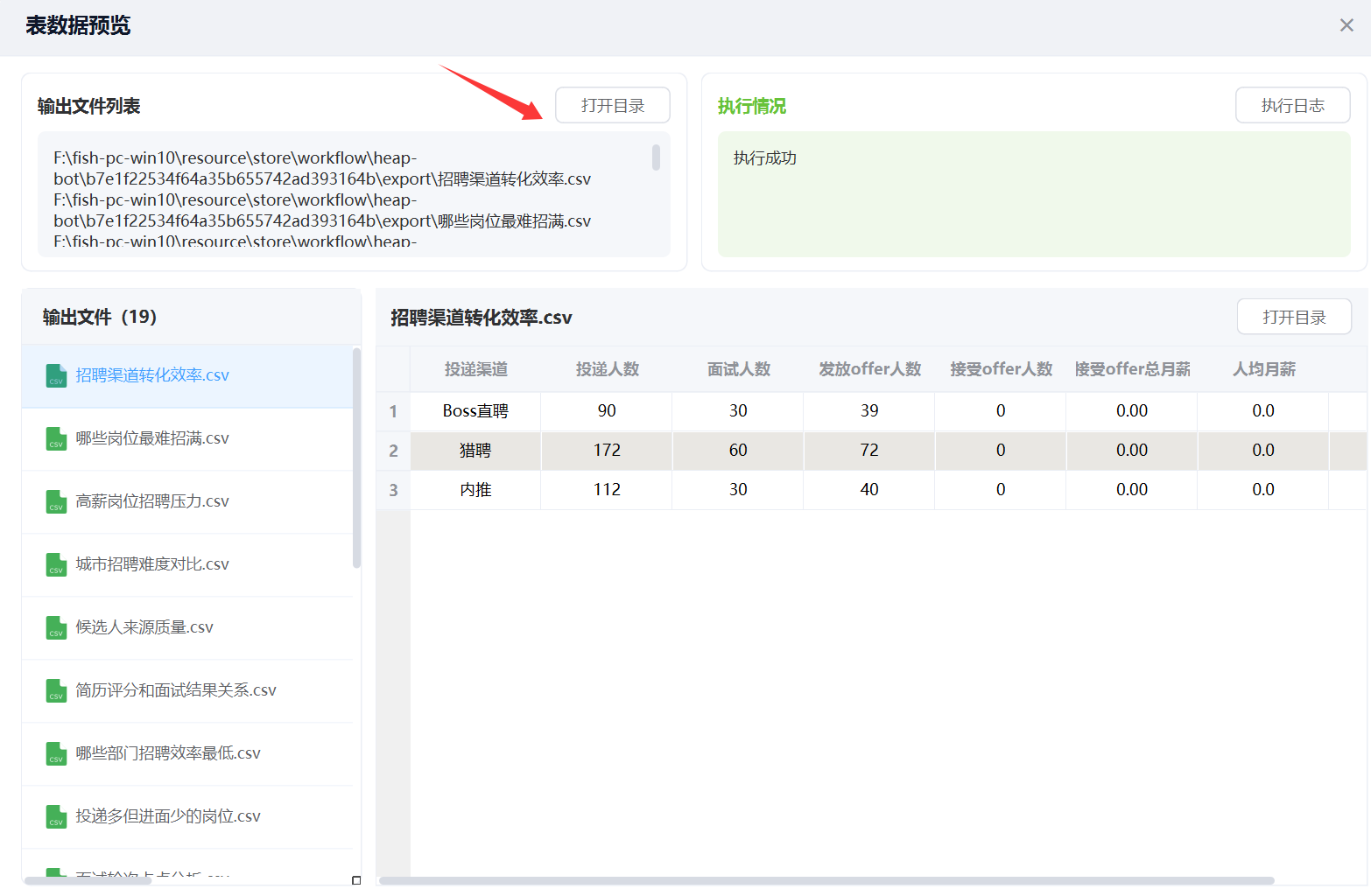
Task: Click the 人均月薪 column header
Action: pyautogui.click(x=1263, y=369)
